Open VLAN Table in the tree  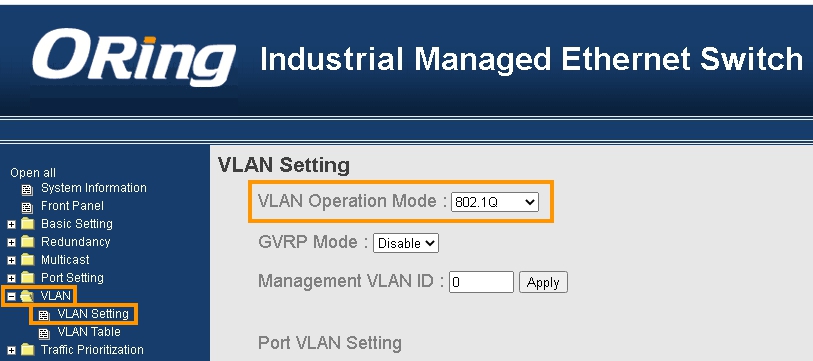pos(89,332)
